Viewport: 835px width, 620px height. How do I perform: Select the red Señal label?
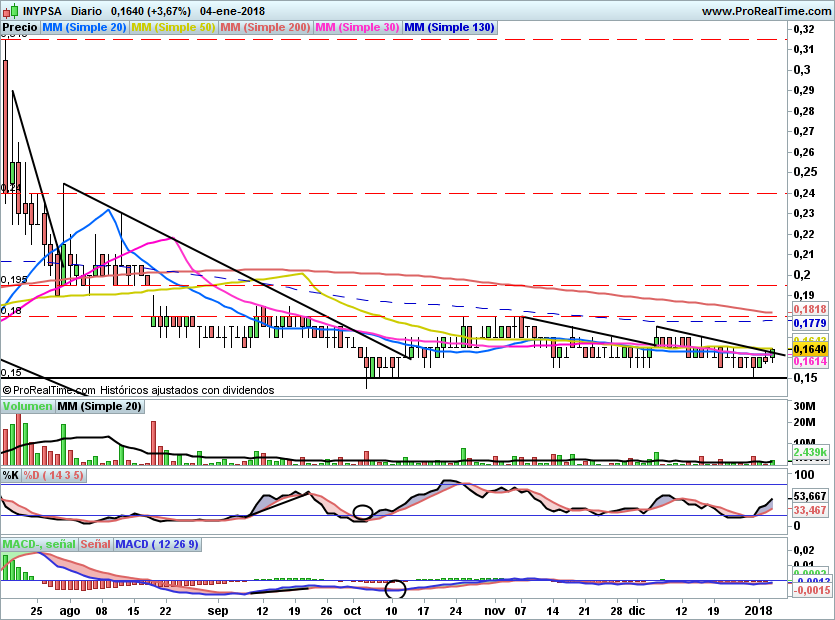coord(95,544)
